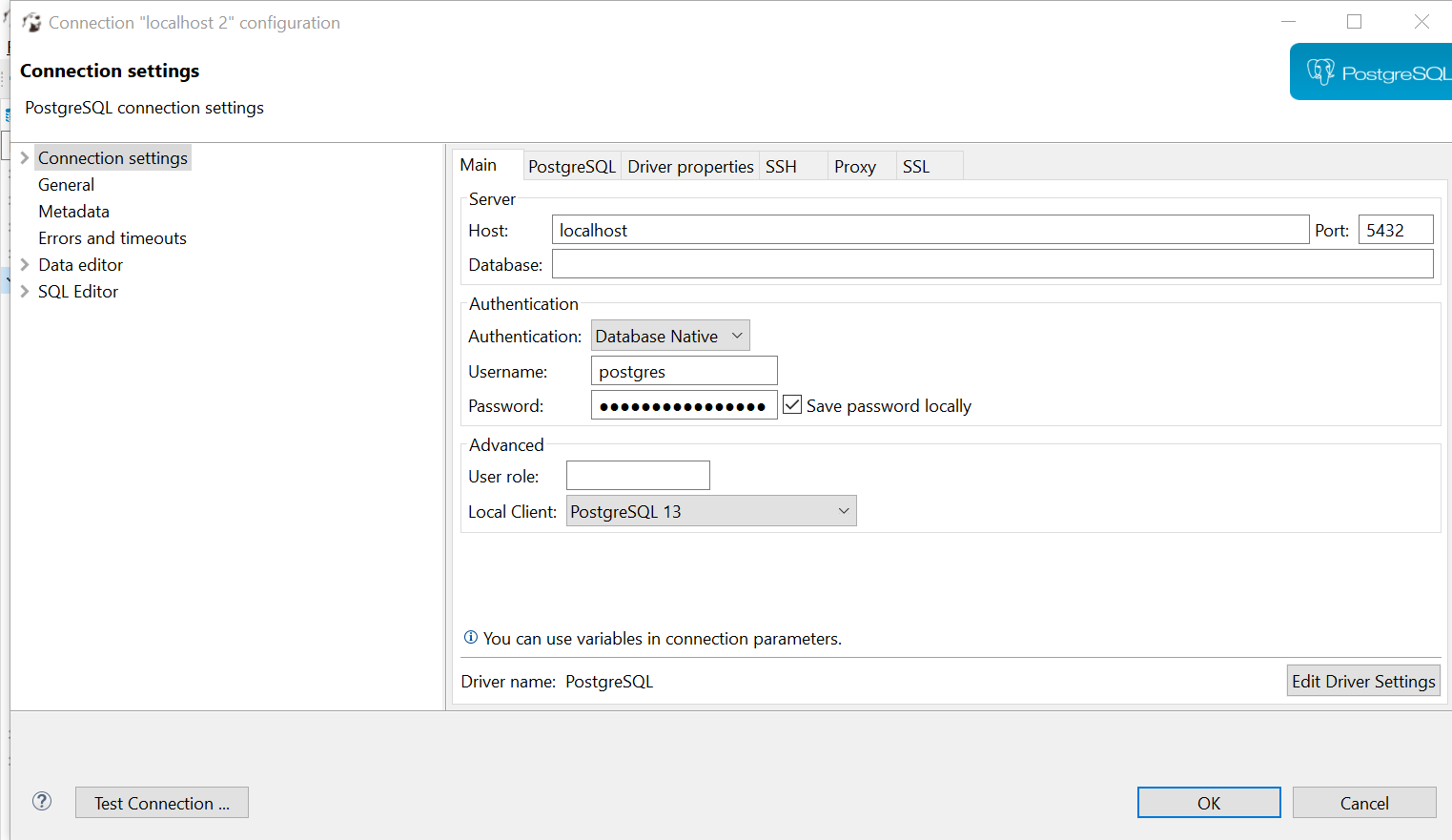The height and width of the screenshot is (840, 1452).
Task: Click the Test Connection button
Action: (x=161, y=802)
